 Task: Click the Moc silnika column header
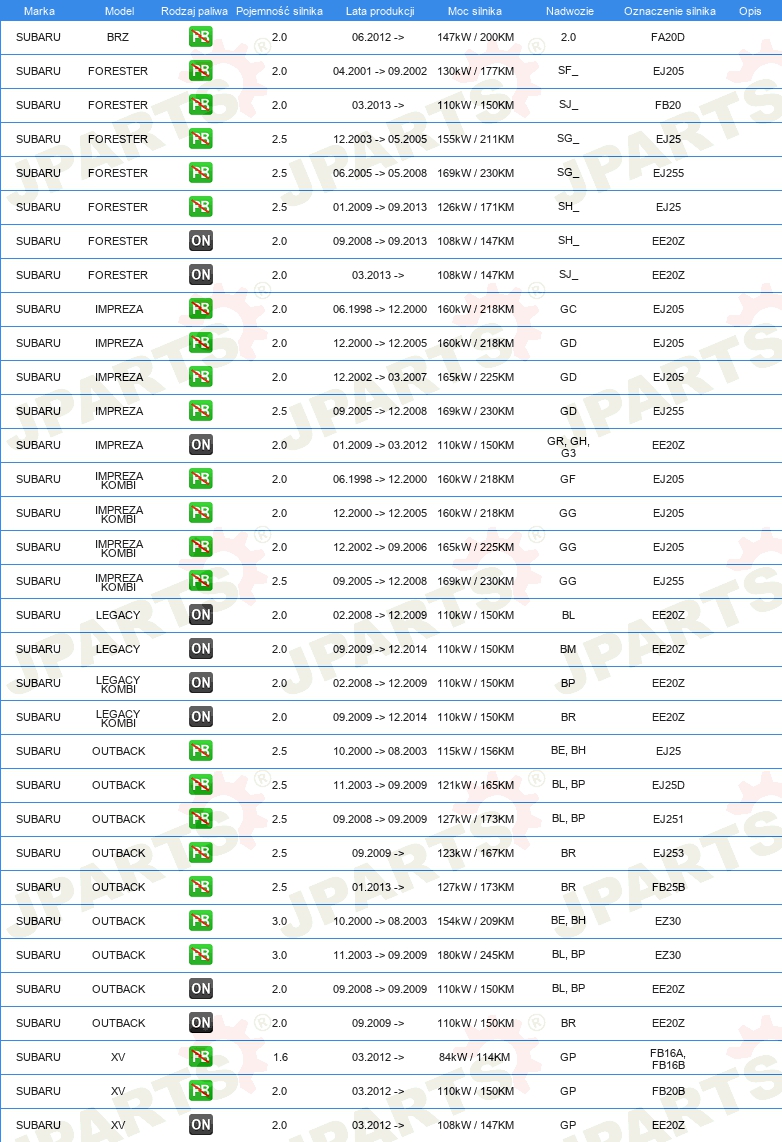475,11
